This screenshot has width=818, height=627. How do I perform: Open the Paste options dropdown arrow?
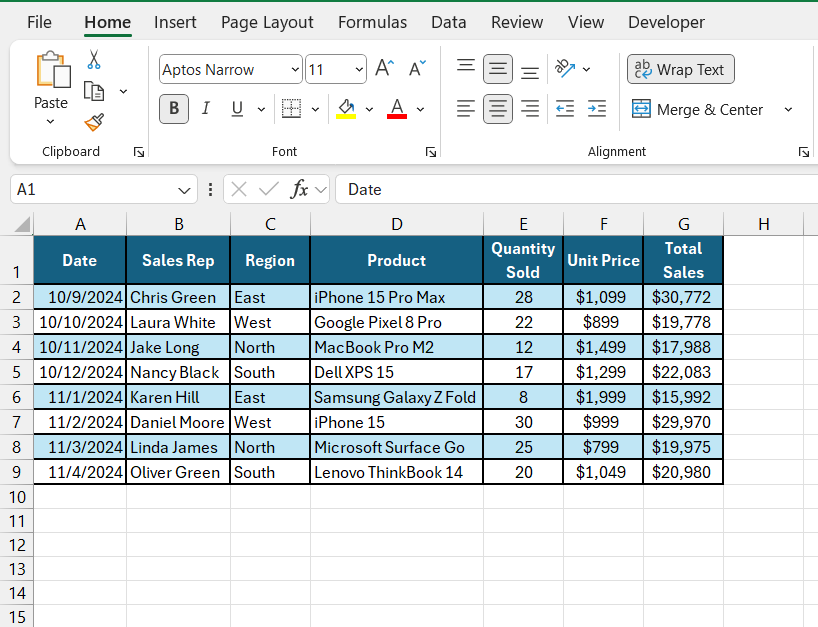[50, 122]
